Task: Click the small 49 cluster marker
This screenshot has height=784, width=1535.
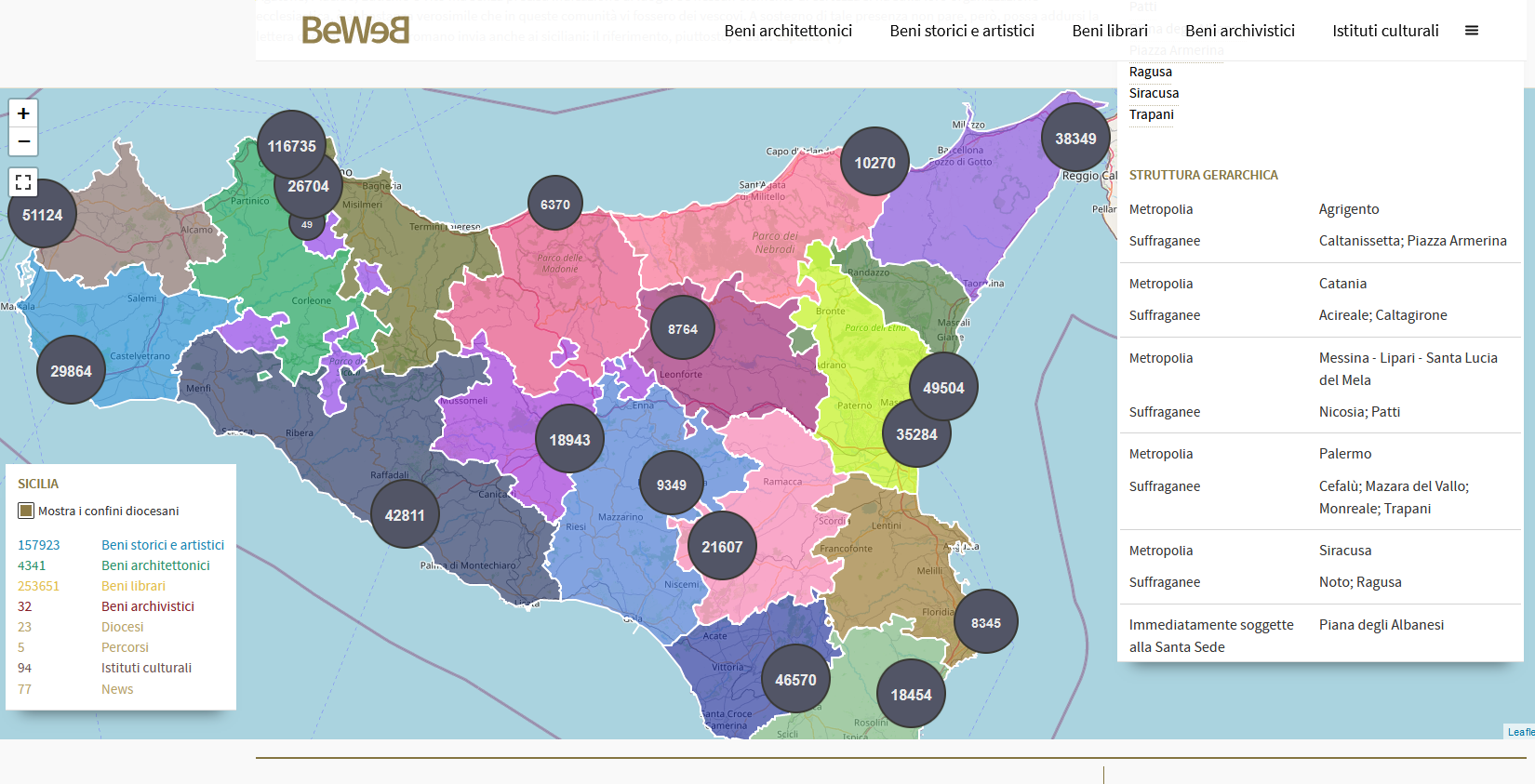Action: coord(307,224)
